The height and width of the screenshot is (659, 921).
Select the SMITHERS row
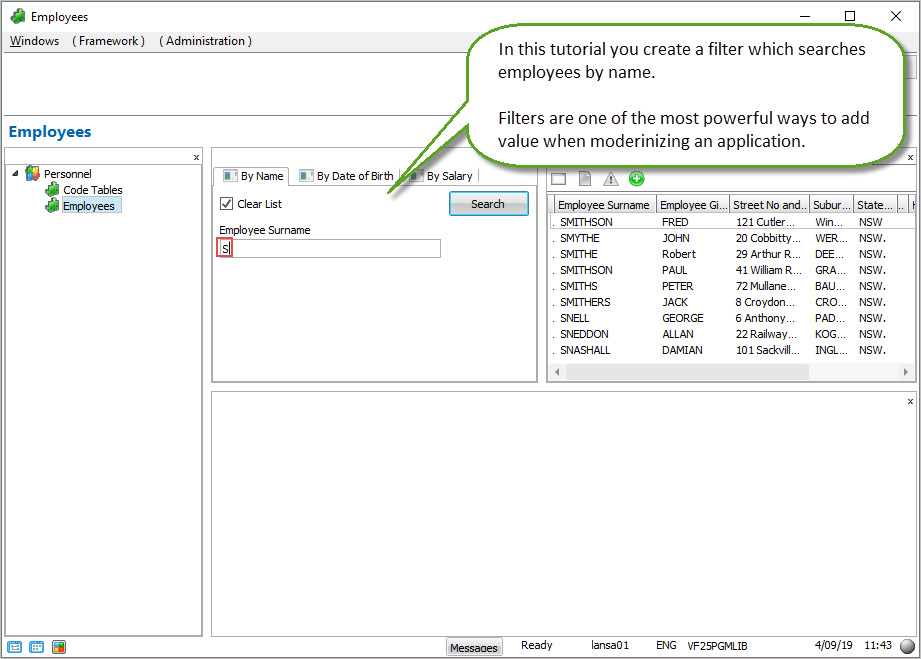click(731, 302)
